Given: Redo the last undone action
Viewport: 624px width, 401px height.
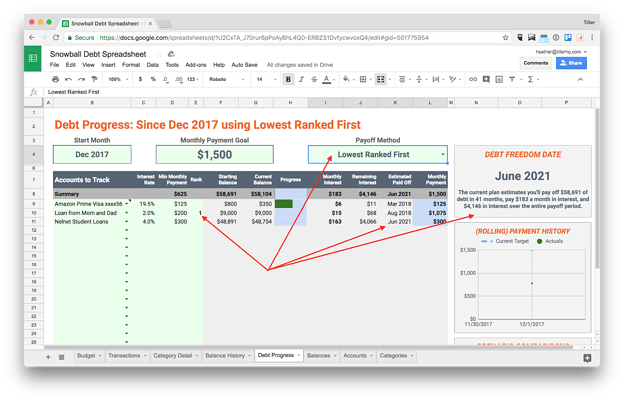Looking at the screenshot, I should coord(81,79).
